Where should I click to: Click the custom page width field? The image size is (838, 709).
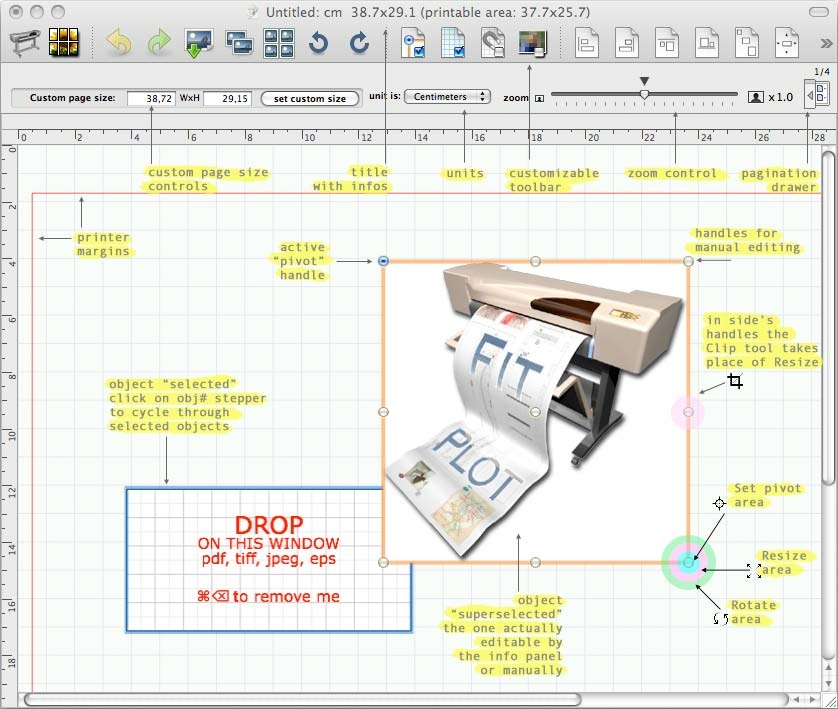[x=152, y=99]
